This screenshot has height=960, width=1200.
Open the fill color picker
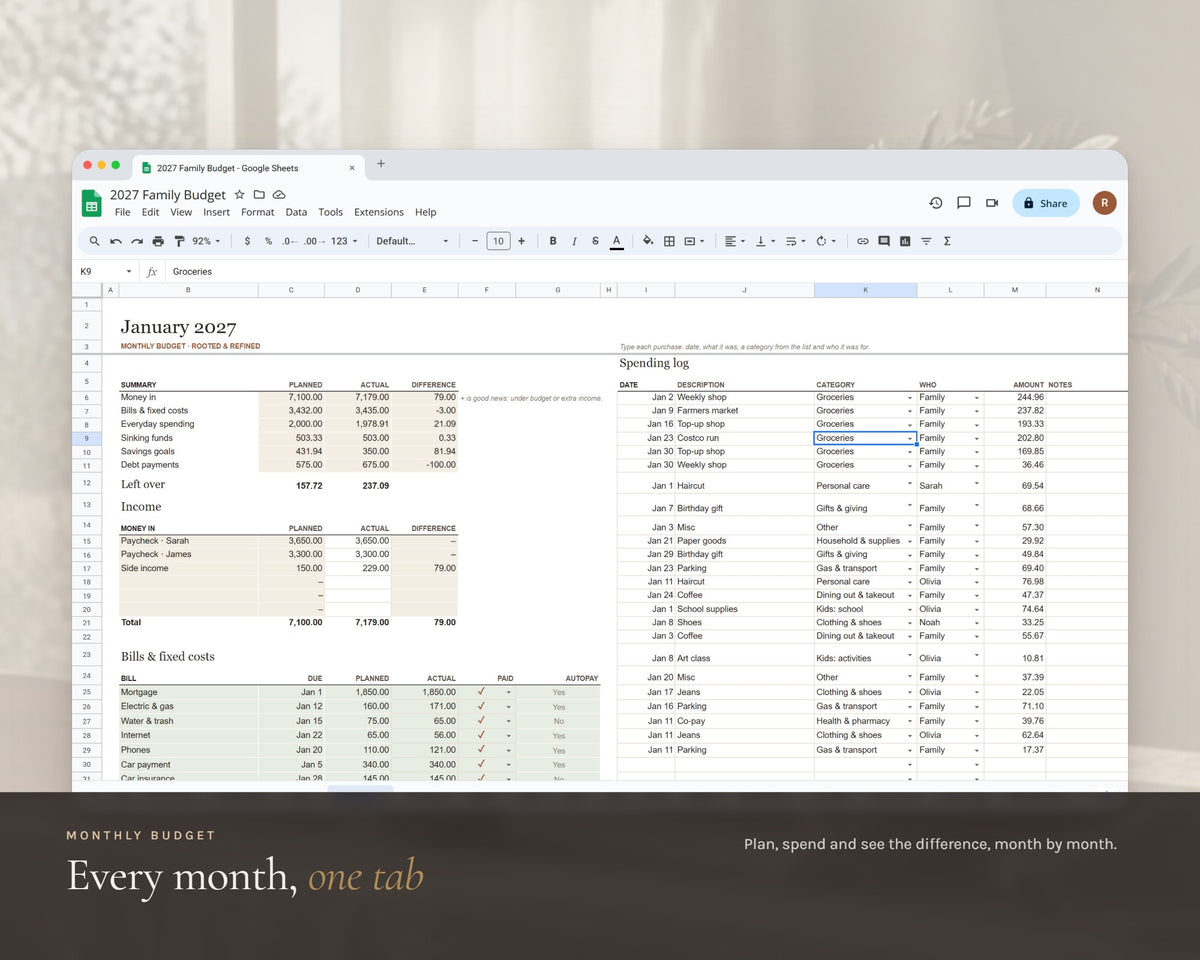tap(648, 241)
